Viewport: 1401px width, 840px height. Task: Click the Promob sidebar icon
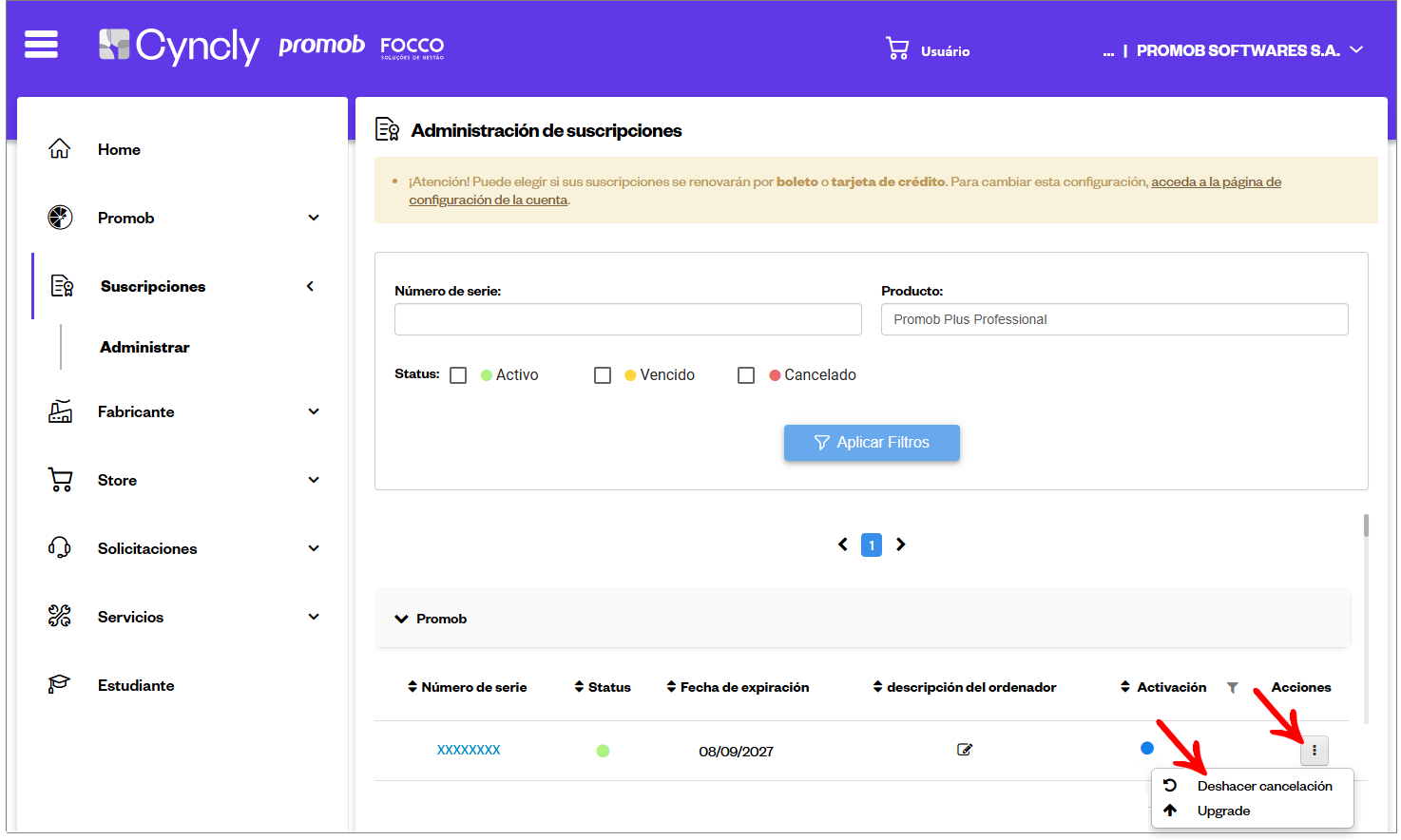[60, 218]
